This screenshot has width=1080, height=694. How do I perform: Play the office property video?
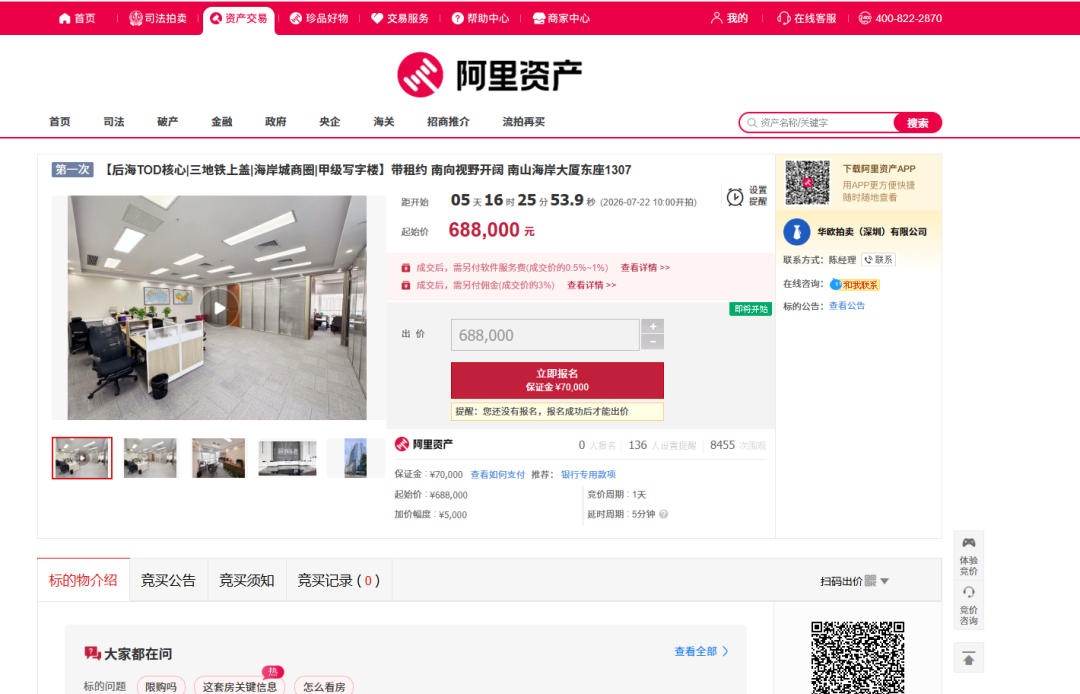[219, 308]
